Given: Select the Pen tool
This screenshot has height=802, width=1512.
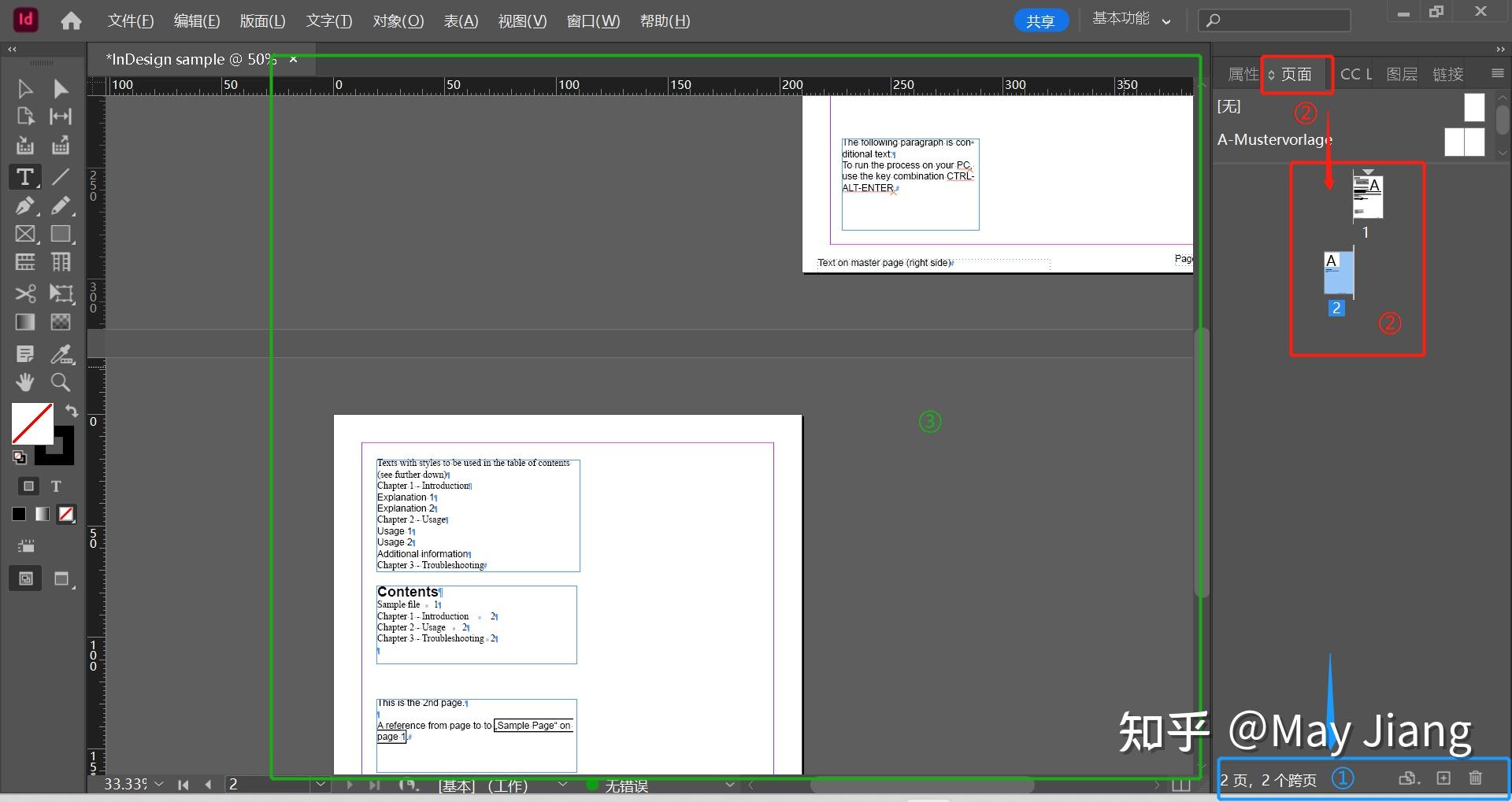Looking at the screenshot, I should [24, 205].
